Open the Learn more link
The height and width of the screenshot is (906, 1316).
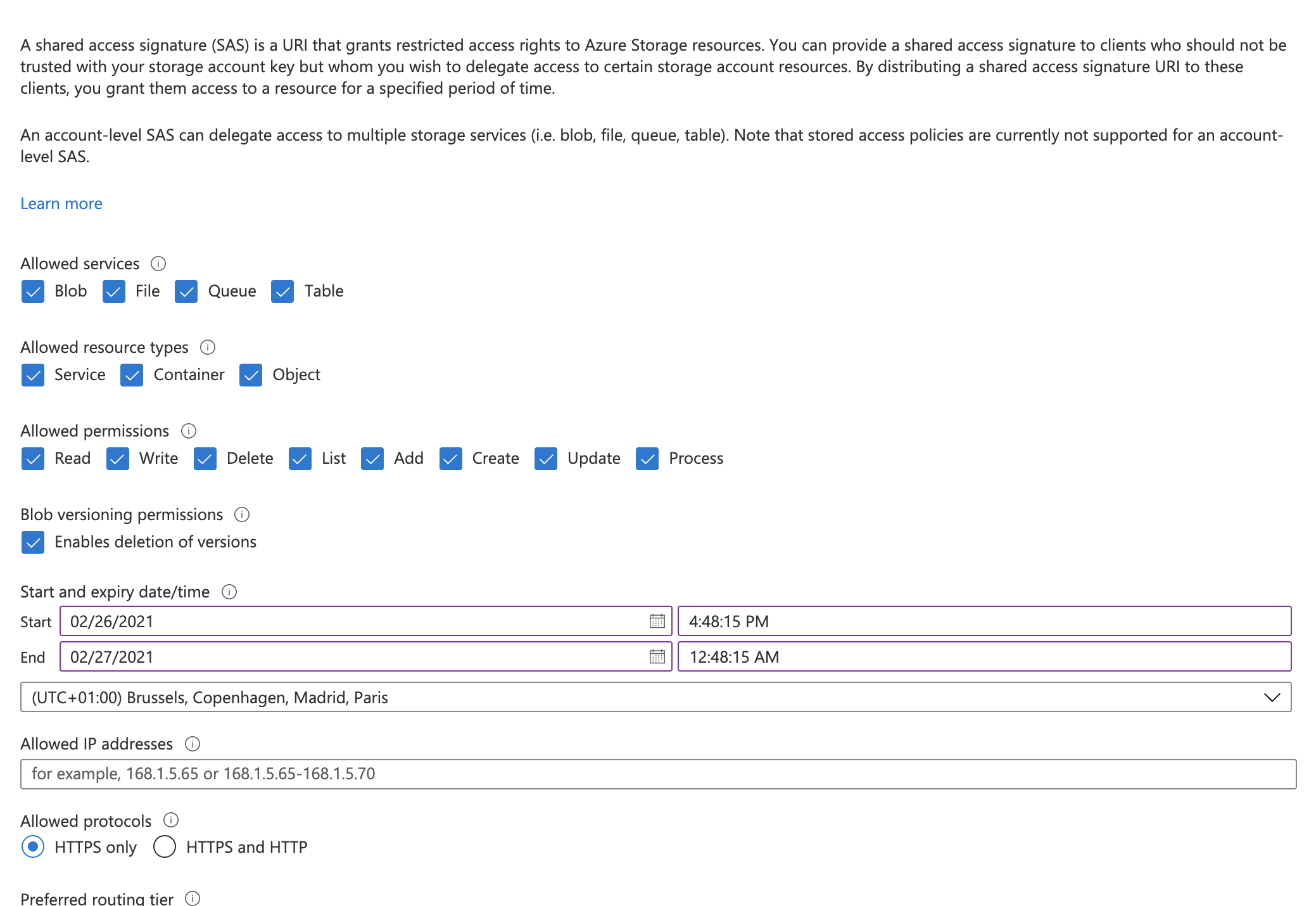tap(61, 203)
